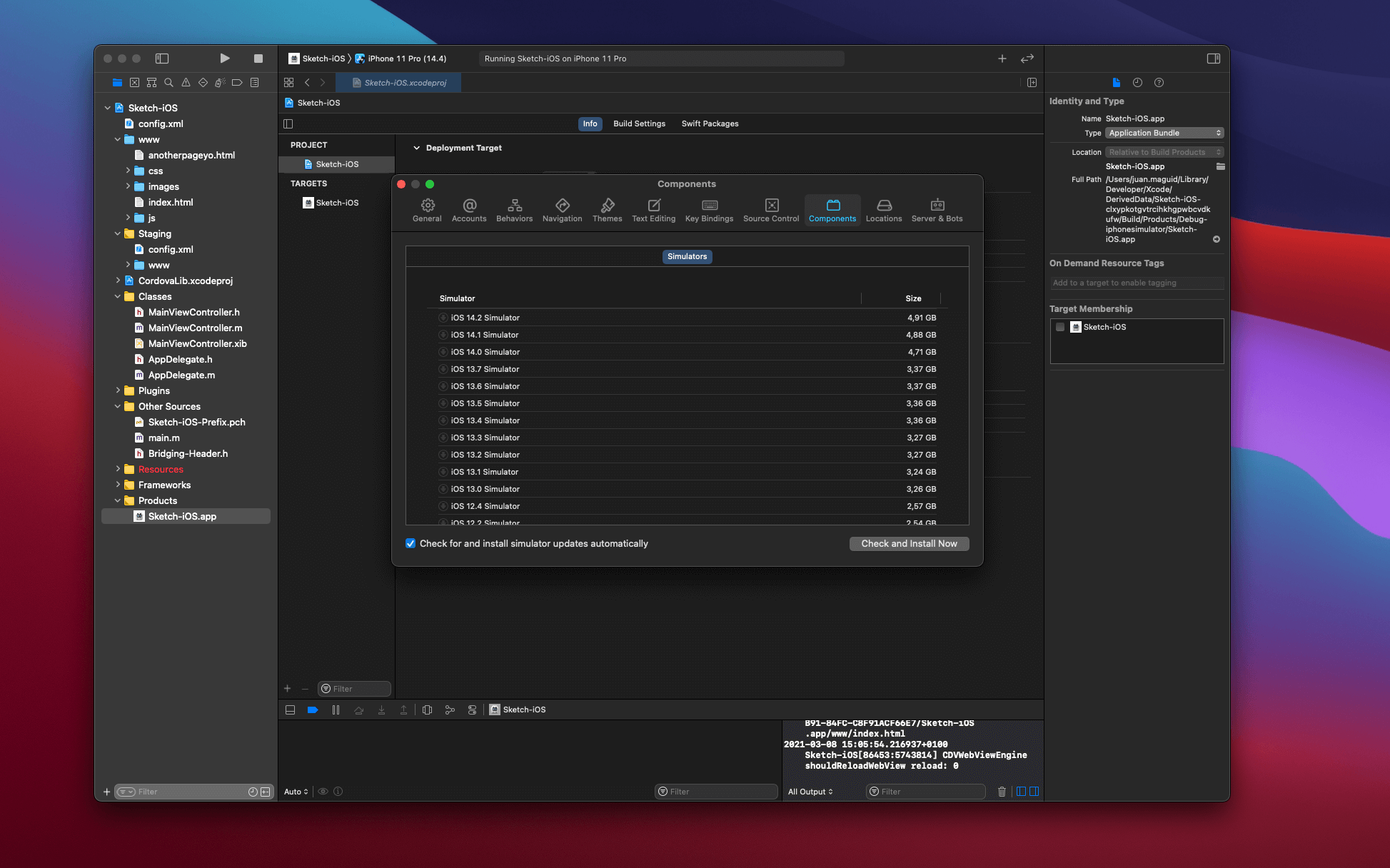Hide the debug area toggle
Viewport: 1390px width, 868px height.
pos(290,710)
